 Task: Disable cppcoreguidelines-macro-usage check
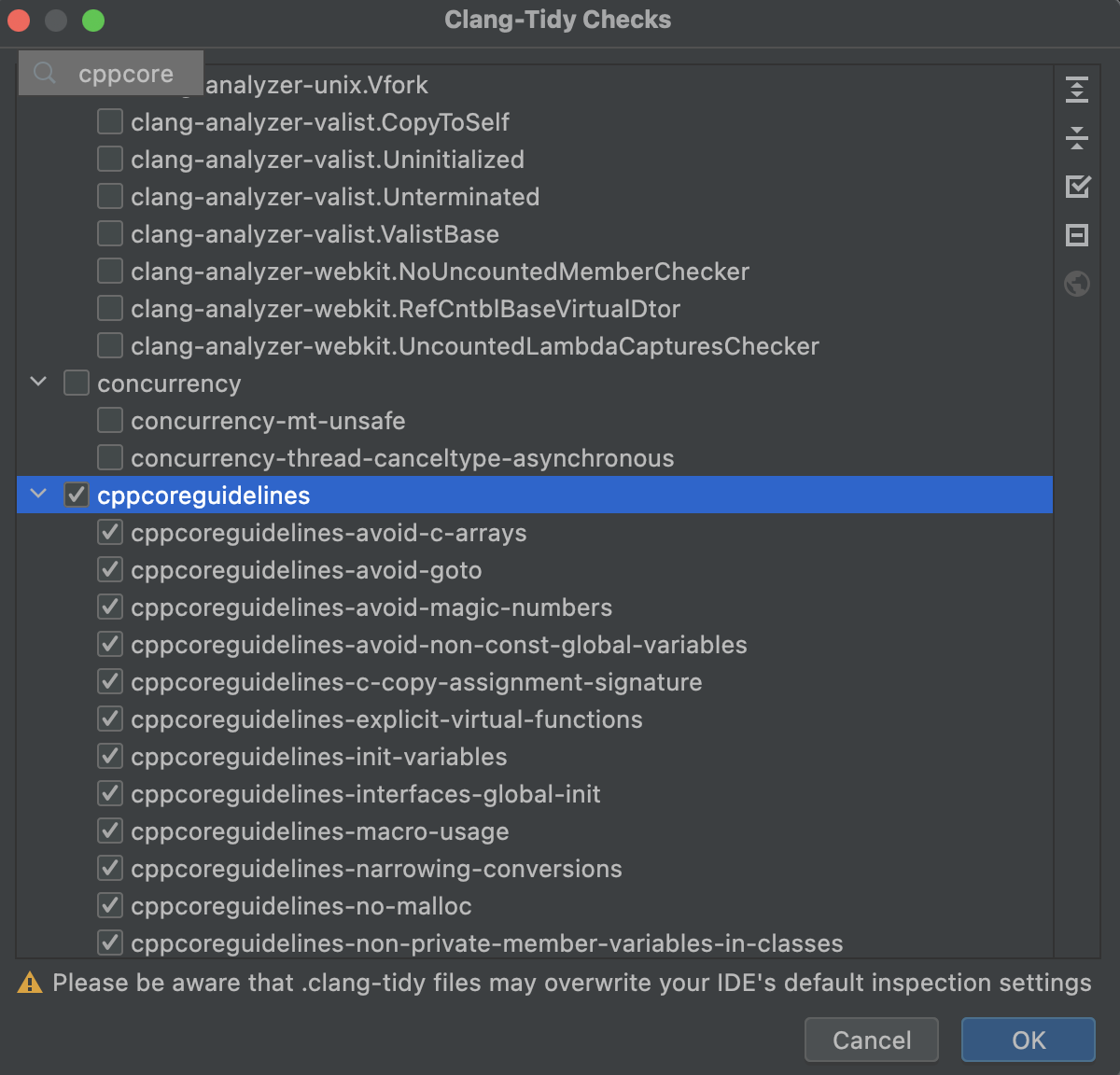(110, 831)
